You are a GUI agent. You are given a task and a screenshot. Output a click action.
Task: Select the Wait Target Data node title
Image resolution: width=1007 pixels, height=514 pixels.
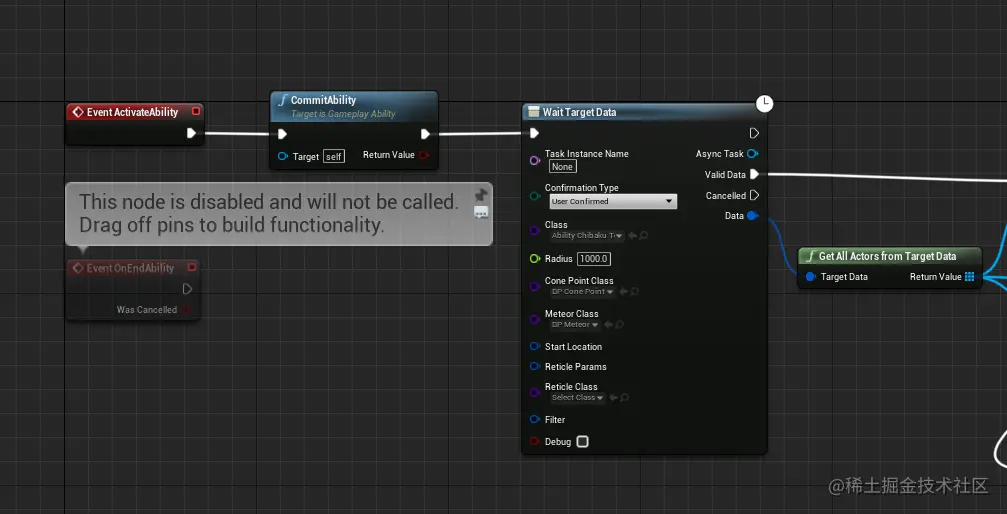click(579, 112)
